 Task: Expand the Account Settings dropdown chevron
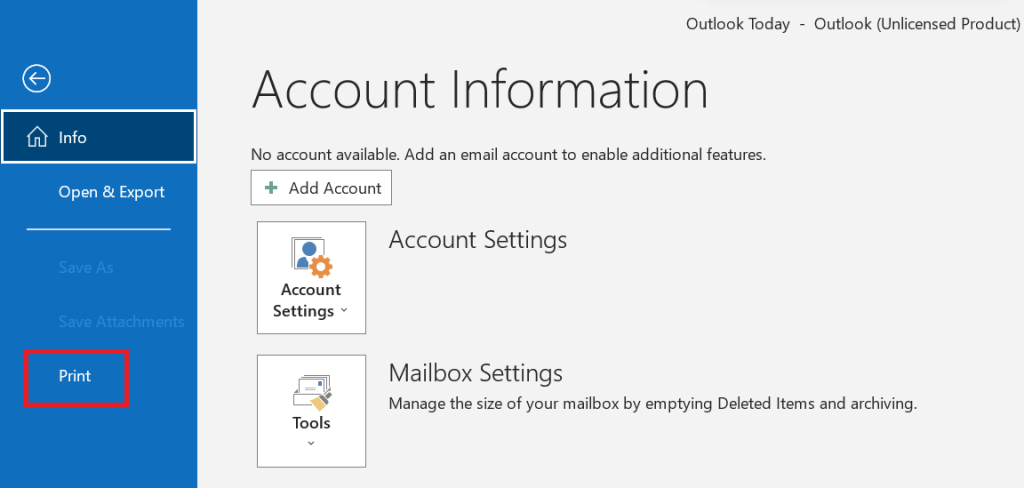345,311
